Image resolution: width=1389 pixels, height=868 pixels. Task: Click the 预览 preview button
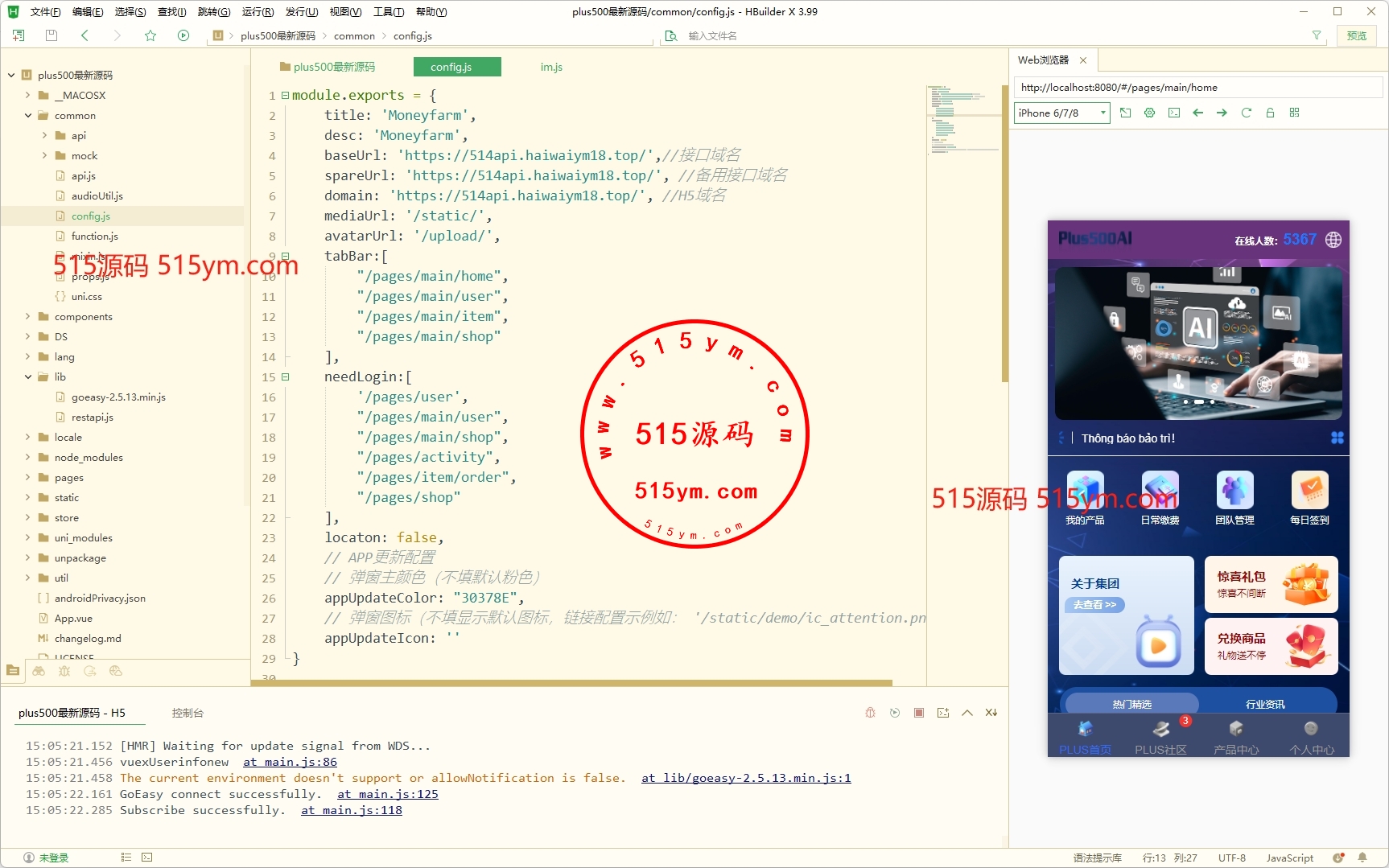(x=1357, y=35)
